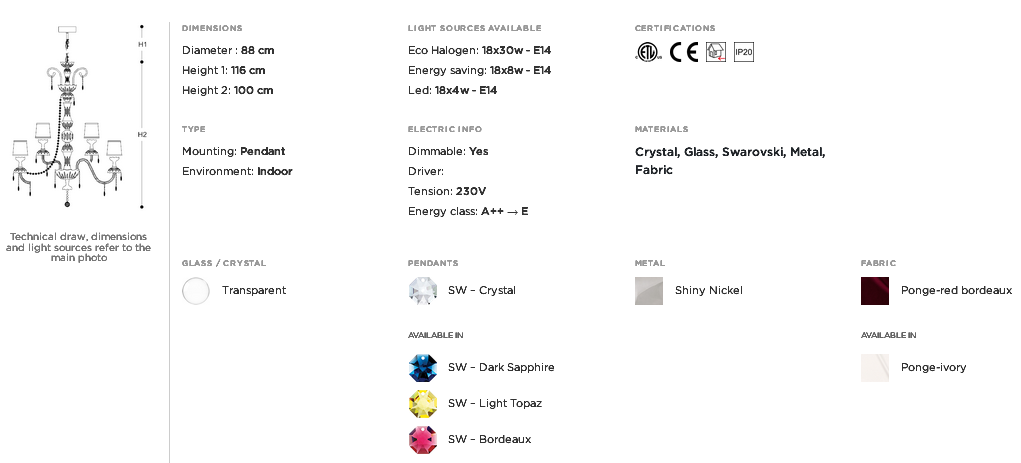Click the Ponge-ivory label
1021x463 pixels.
(934, 367)
